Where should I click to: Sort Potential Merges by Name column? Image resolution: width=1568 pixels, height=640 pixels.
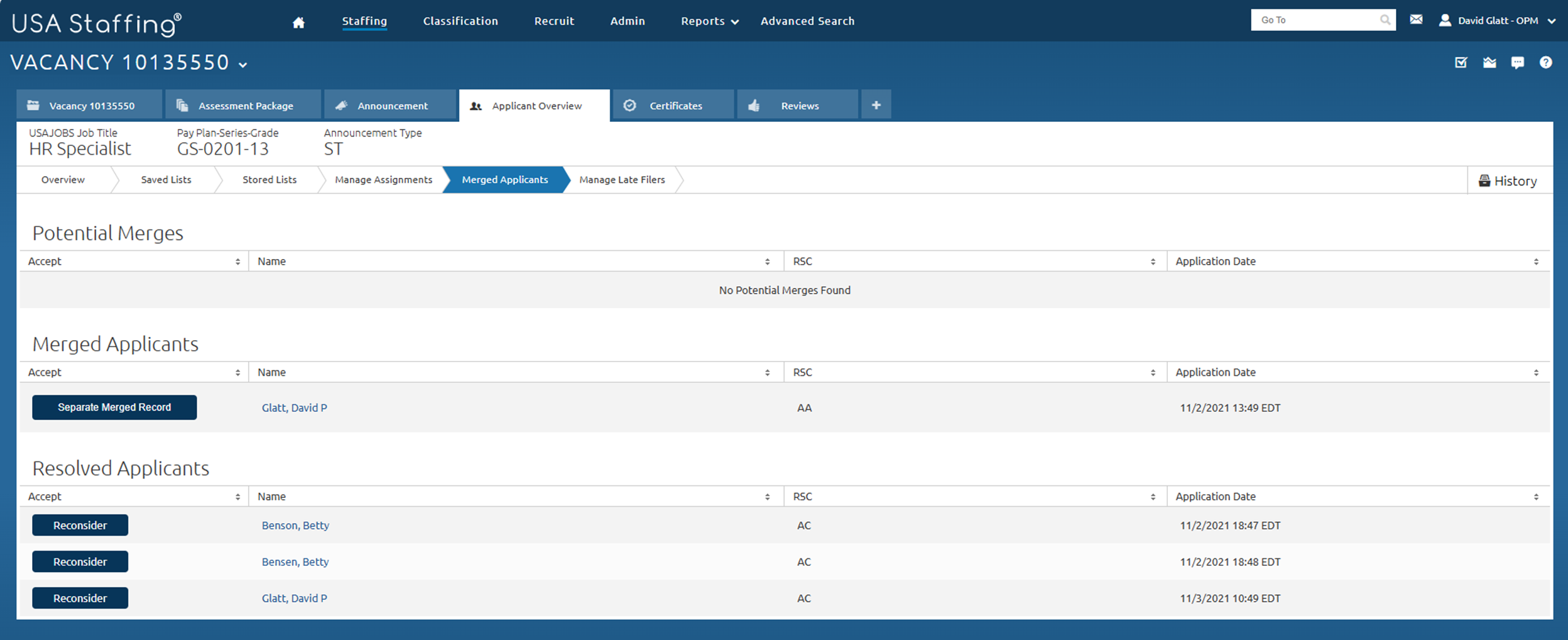(x=767, y=262)
